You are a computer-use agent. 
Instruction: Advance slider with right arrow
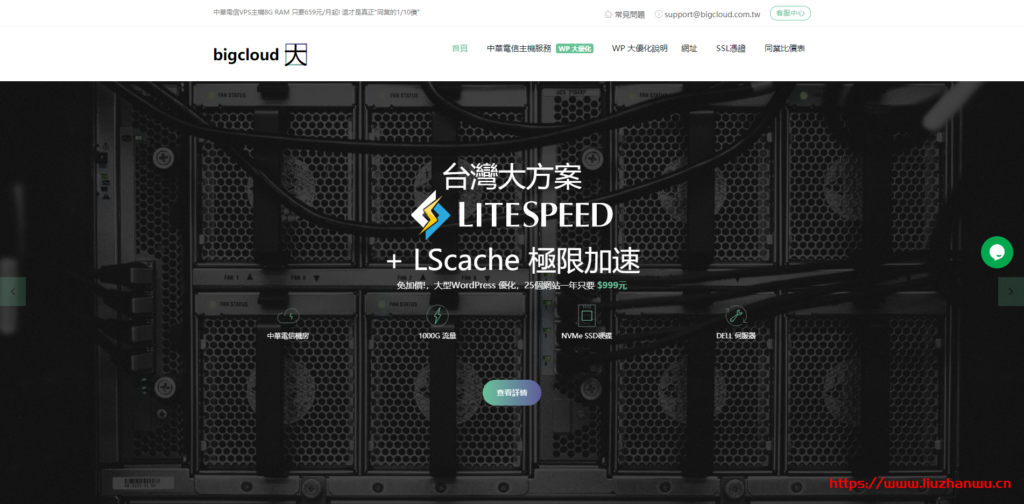[1011, 292]
